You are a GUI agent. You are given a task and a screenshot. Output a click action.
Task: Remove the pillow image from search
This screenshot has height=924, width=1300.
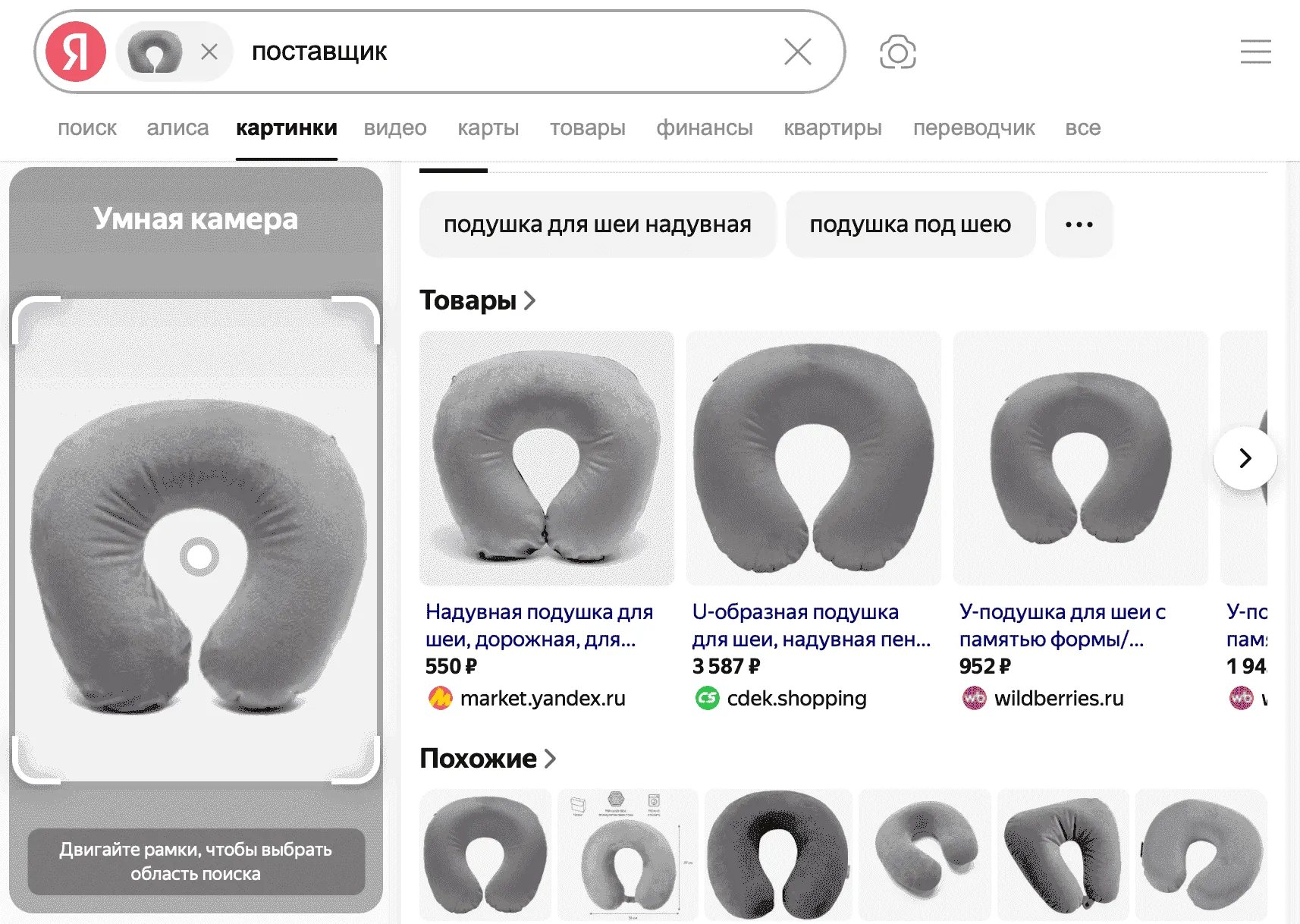(209, 52)
